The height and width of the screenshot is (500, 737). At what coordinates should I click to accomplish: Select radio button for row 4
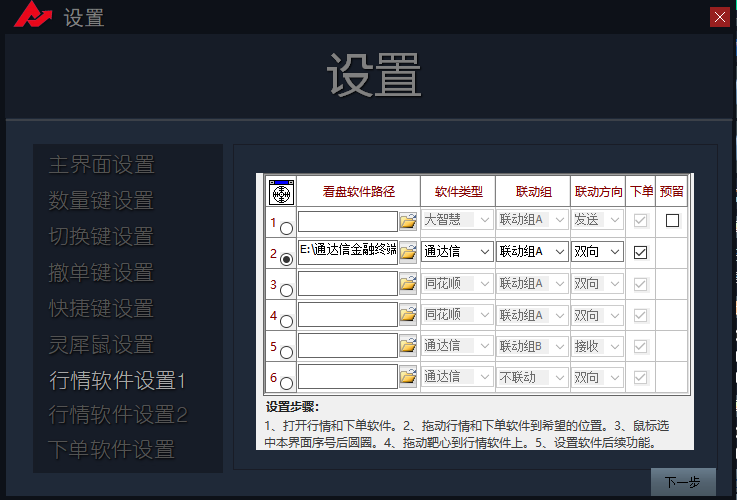point(286,321)
